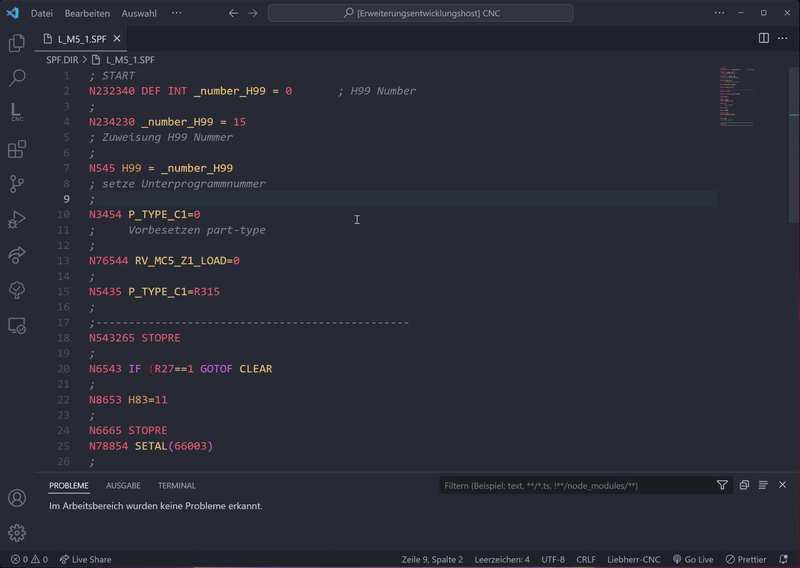Open errors and warnings status item
Image resolution: width=800 pixels, height=568 pixels.
(x=30, y=559)
